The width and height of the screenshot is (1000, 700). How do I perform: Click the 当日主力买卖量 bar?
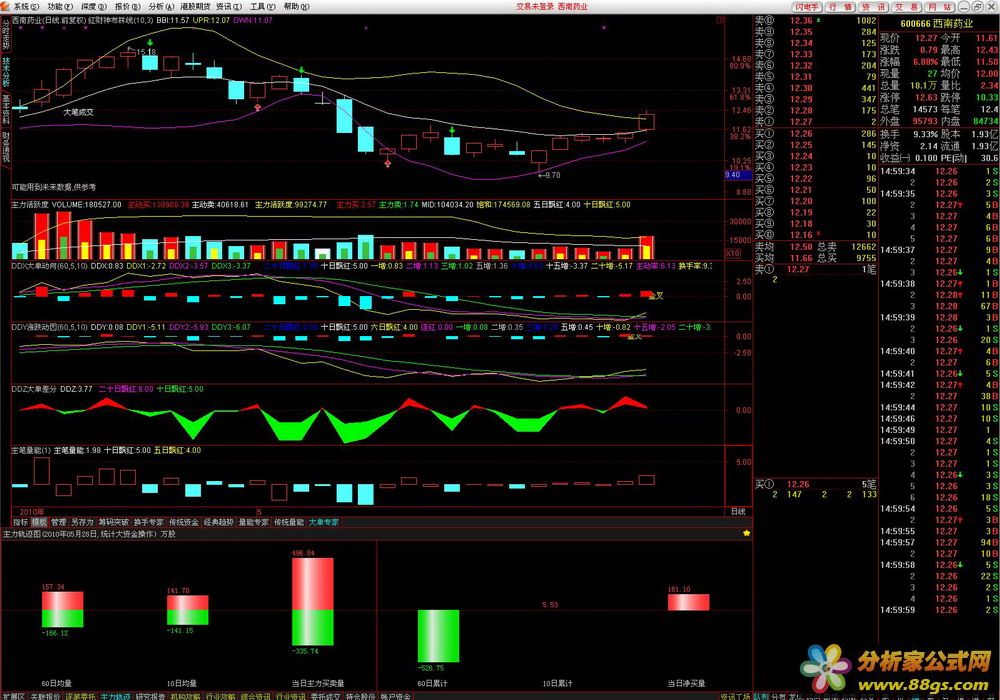coord(312,602)
